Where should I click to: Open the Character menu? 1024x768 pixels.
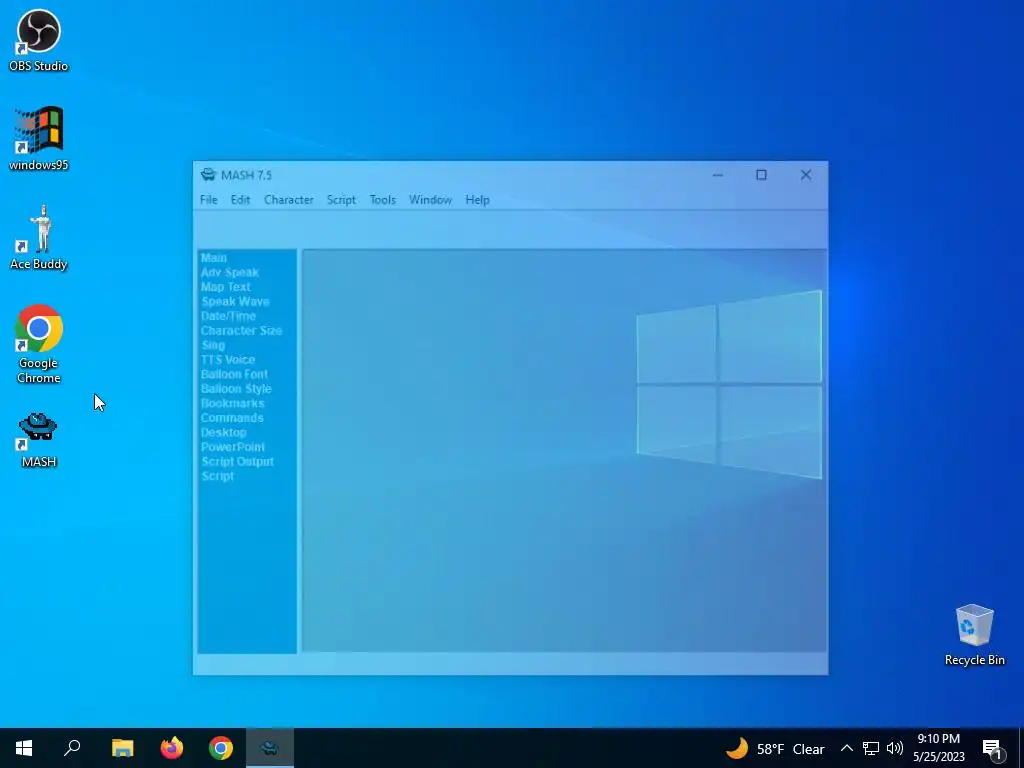289,200
